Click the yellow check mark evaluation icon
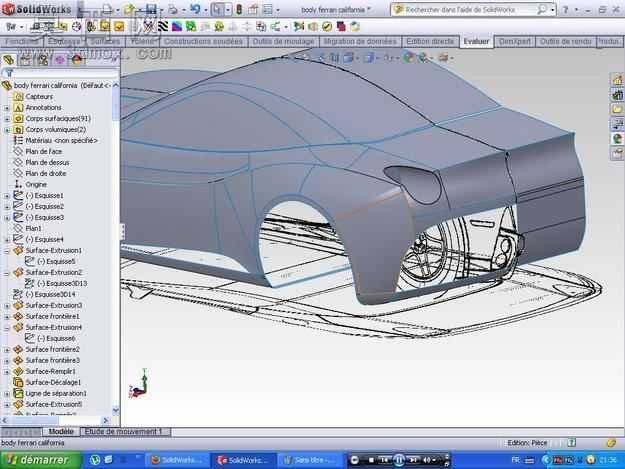 327,27
